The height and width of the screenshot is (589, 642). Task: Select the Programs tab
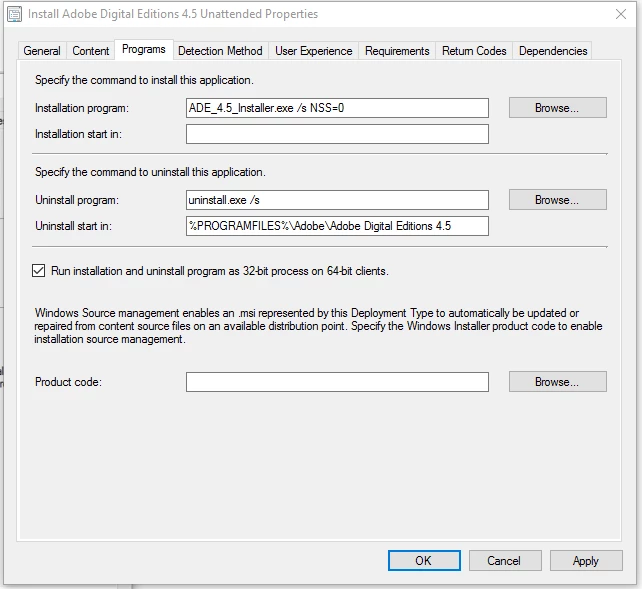coord(144,50)
